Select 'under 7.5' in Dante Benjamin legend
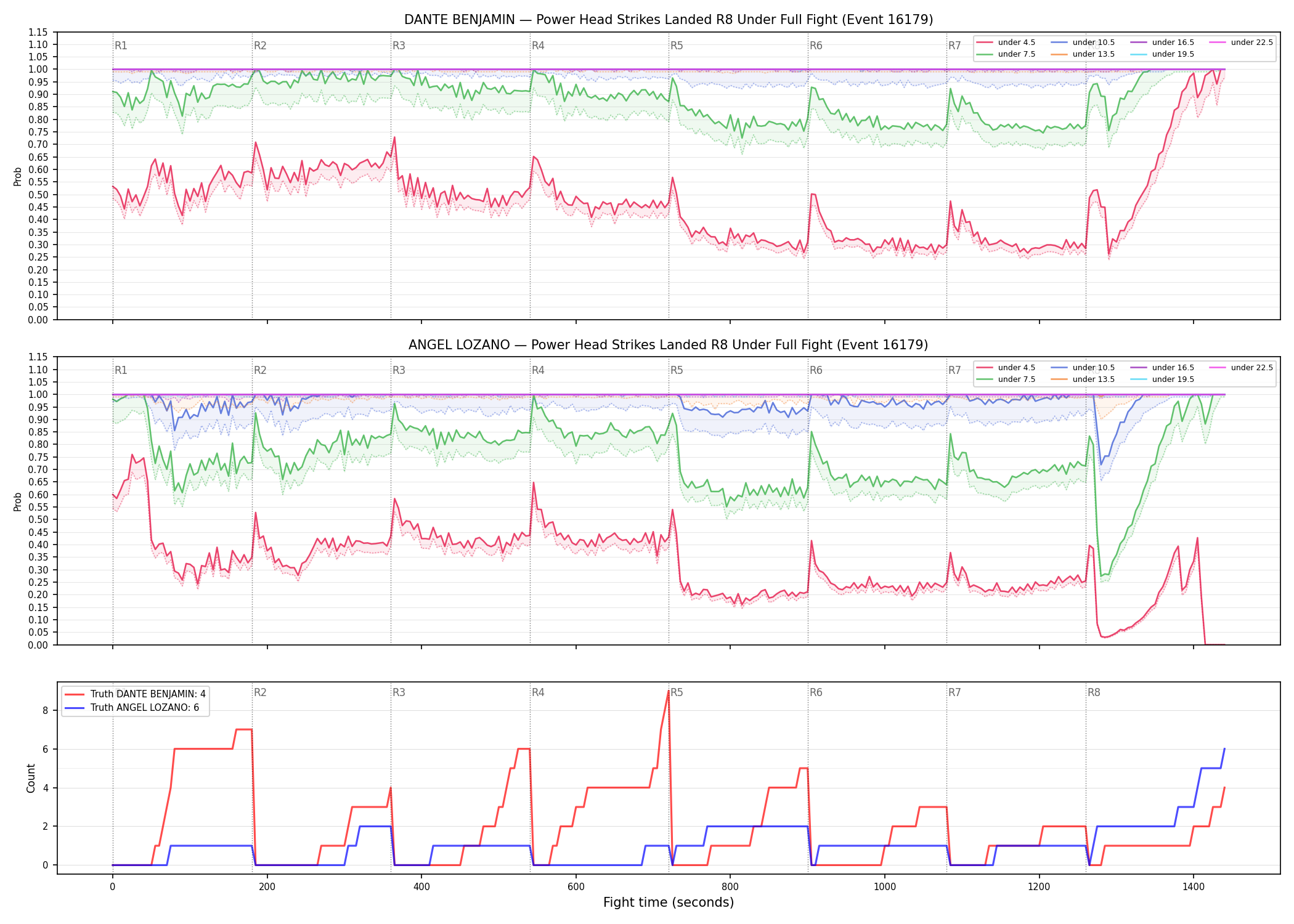Image resolution: width=1294 pixels, height=924 pixels. click(x=1006, y=54)
